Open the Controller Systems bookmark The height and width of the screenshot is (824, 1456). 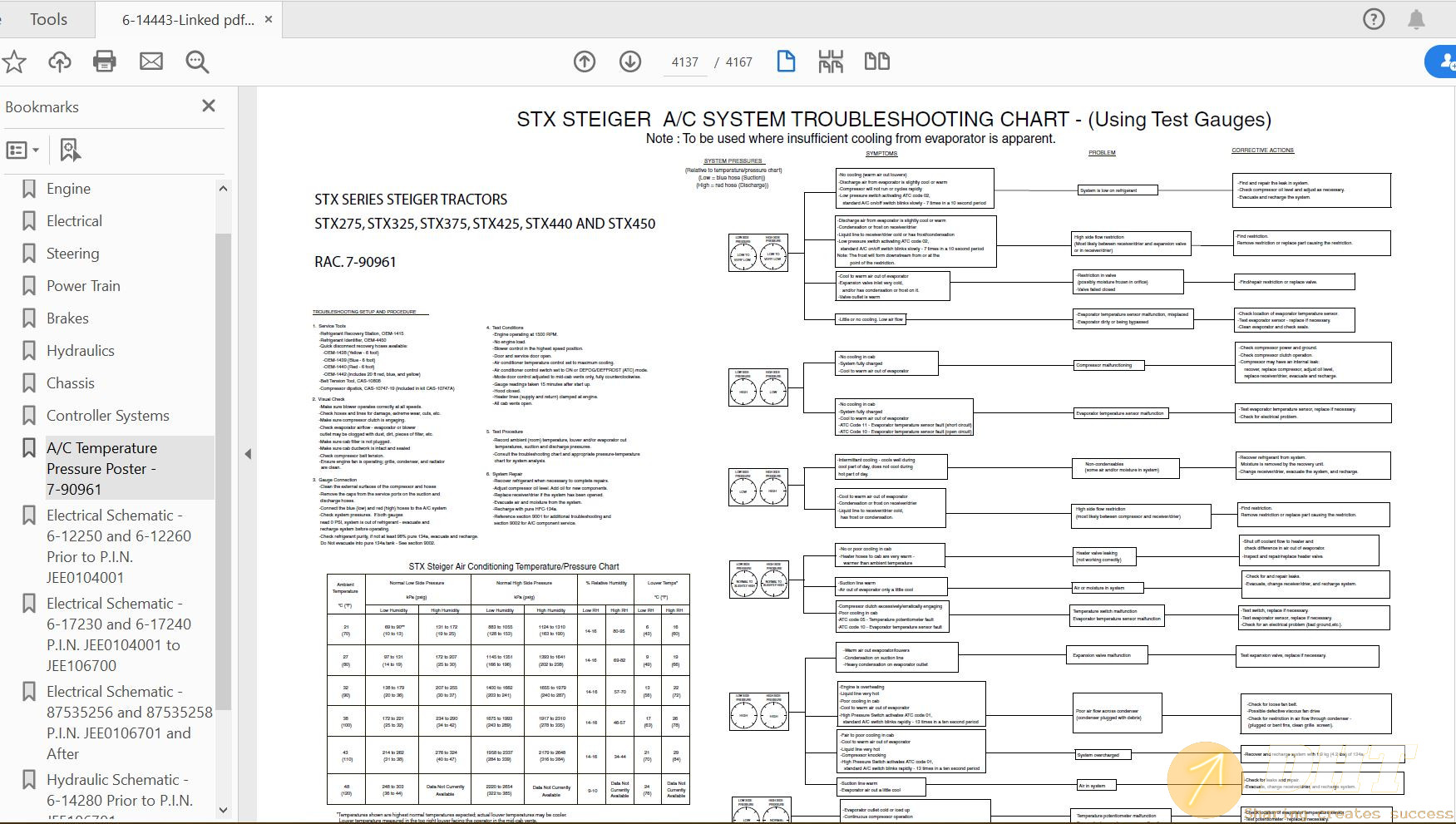(108, 416)
